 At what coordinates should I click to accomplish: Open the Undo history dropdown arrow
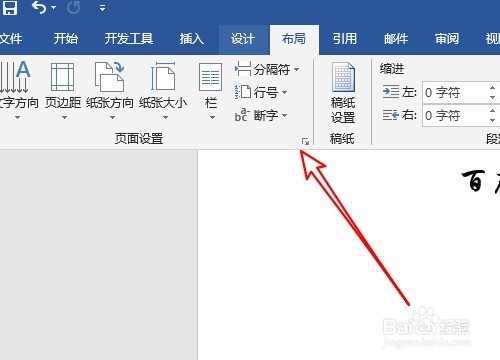pyautogui.click(x=53, y=8)
